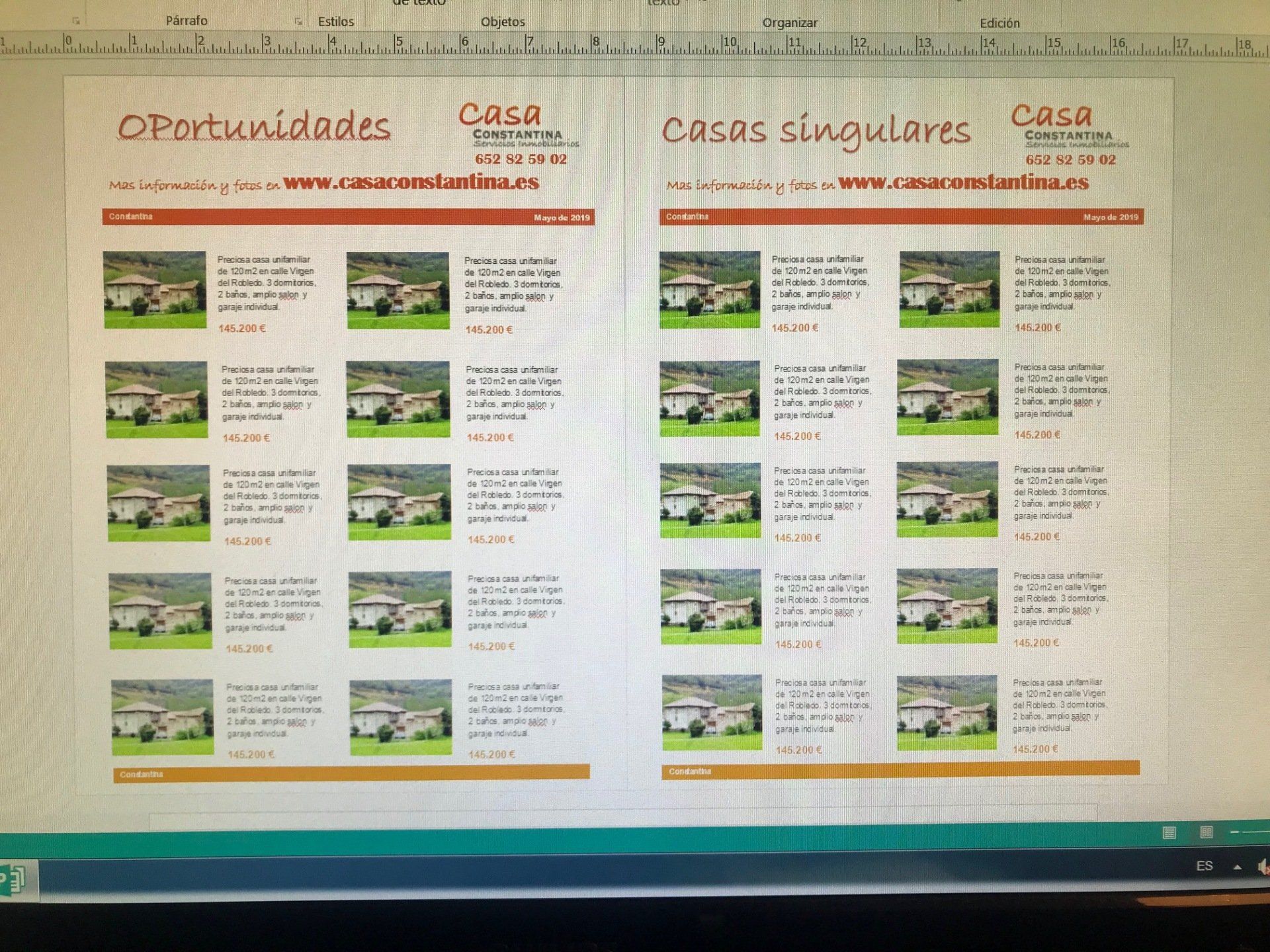Open Publisher icon in Windows taskbar
The width and height of the screenshot is (1270, 952).
tap(15, 879)
